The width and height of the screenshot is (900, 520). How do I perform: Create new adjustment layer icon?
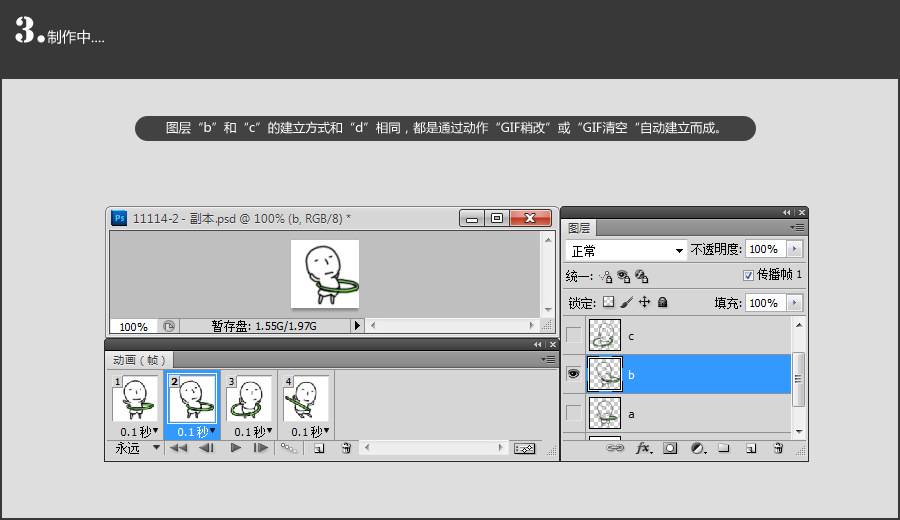pyautogui.click(x=697, y=449)
